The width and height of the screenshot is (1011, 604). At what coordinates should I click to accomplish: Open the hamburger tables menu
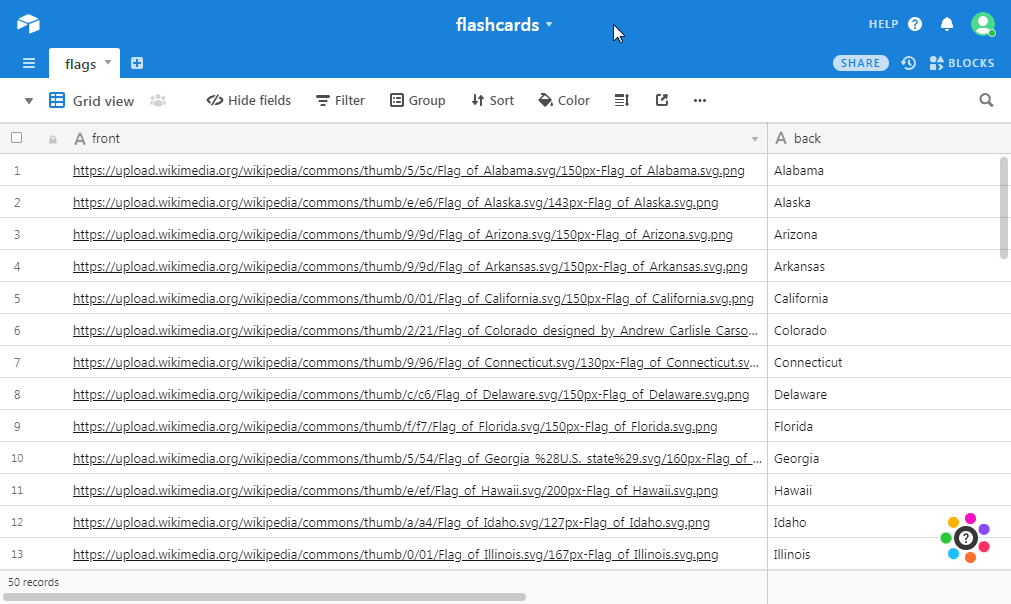tap(29, 63)
